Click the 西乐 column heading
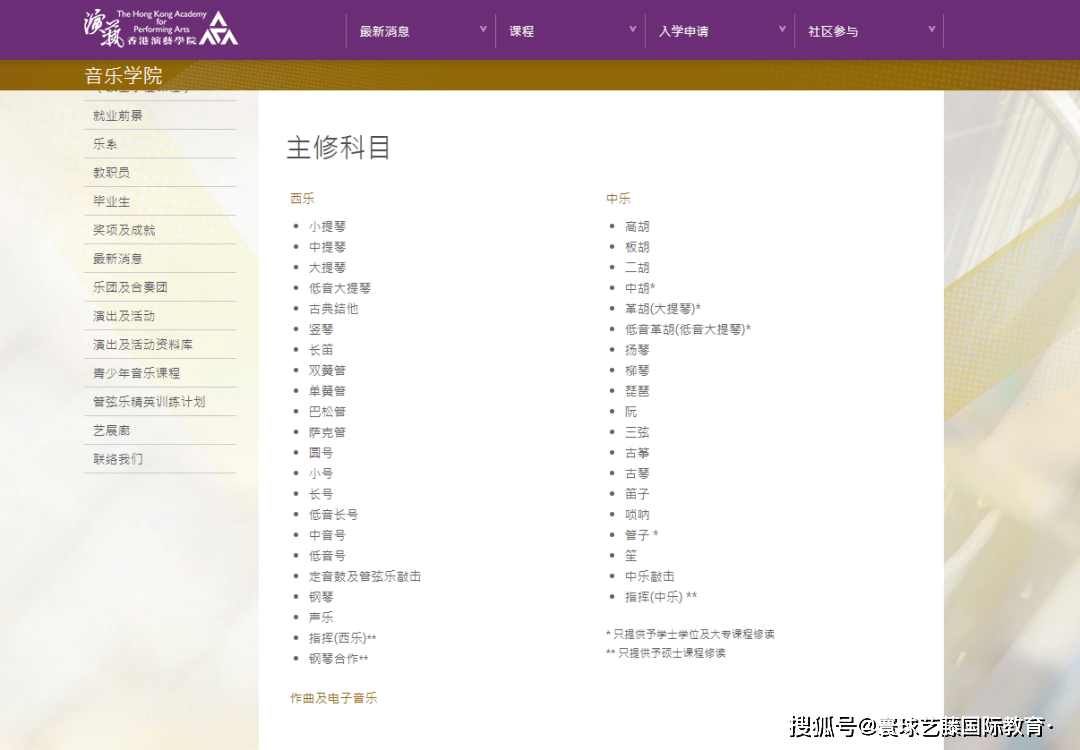The height and width of the screenshot is (750, 1080). pos(302,198)
